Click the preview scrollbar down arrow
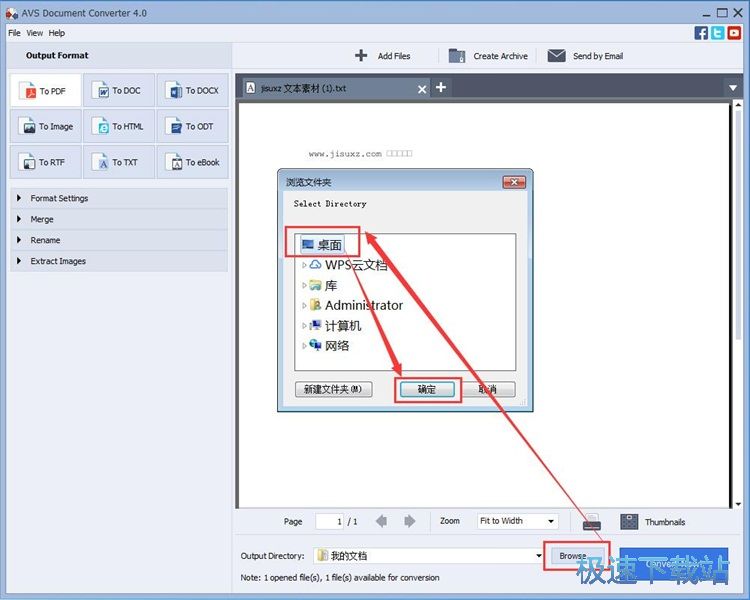Viewport: 750px width, 600px height. 738,504
